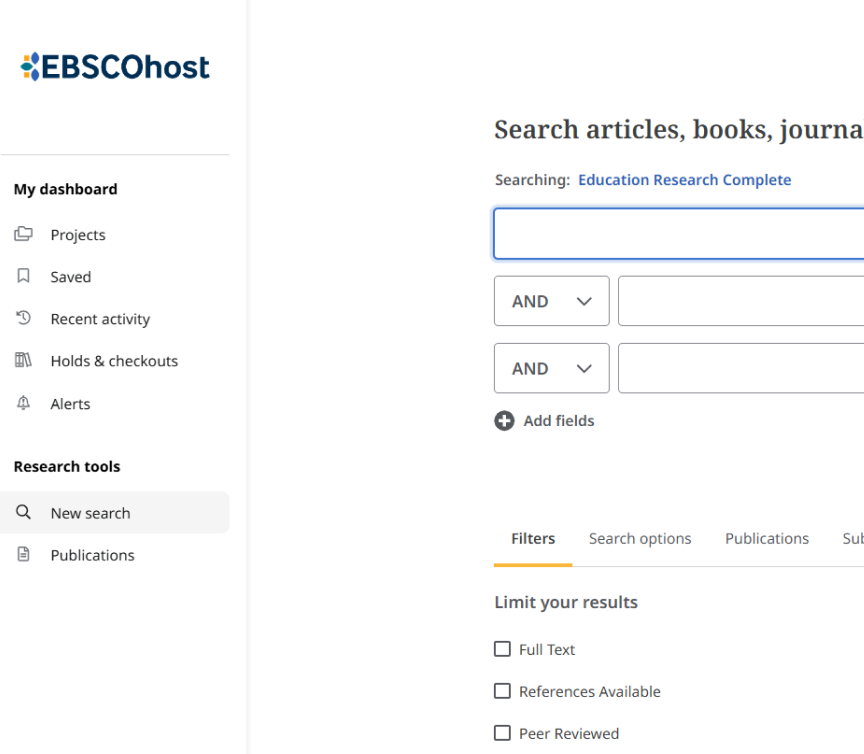Enable the Full Text checkbox

point(502,649)
